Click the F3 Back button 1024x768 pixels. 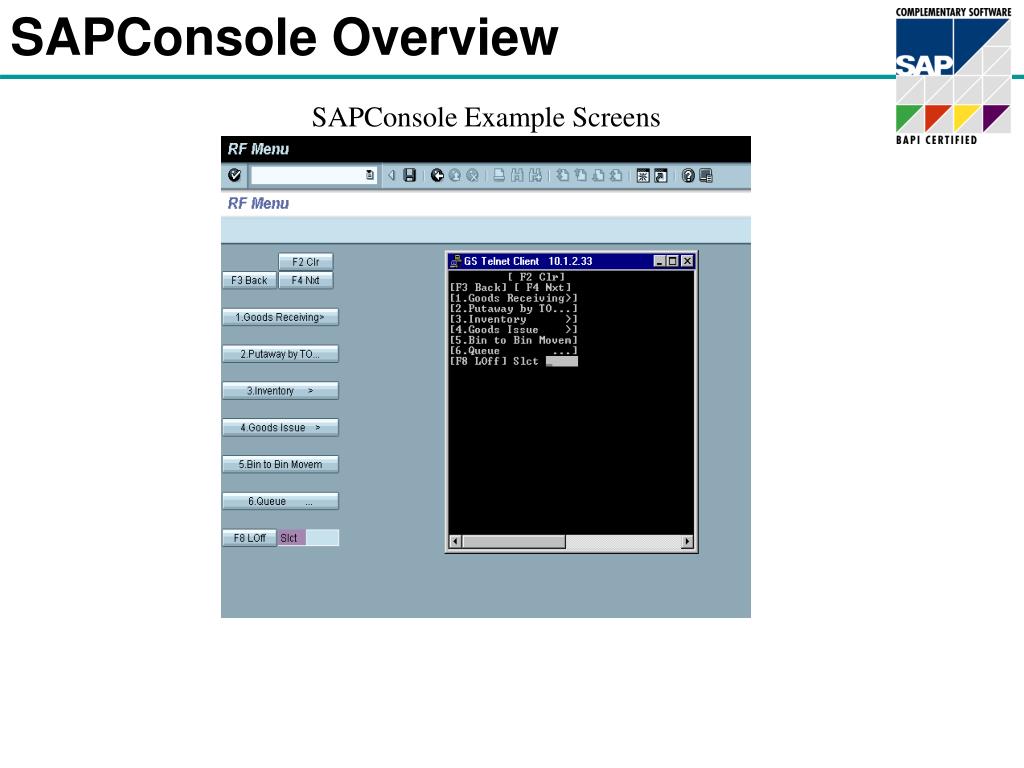coord(249,280)
